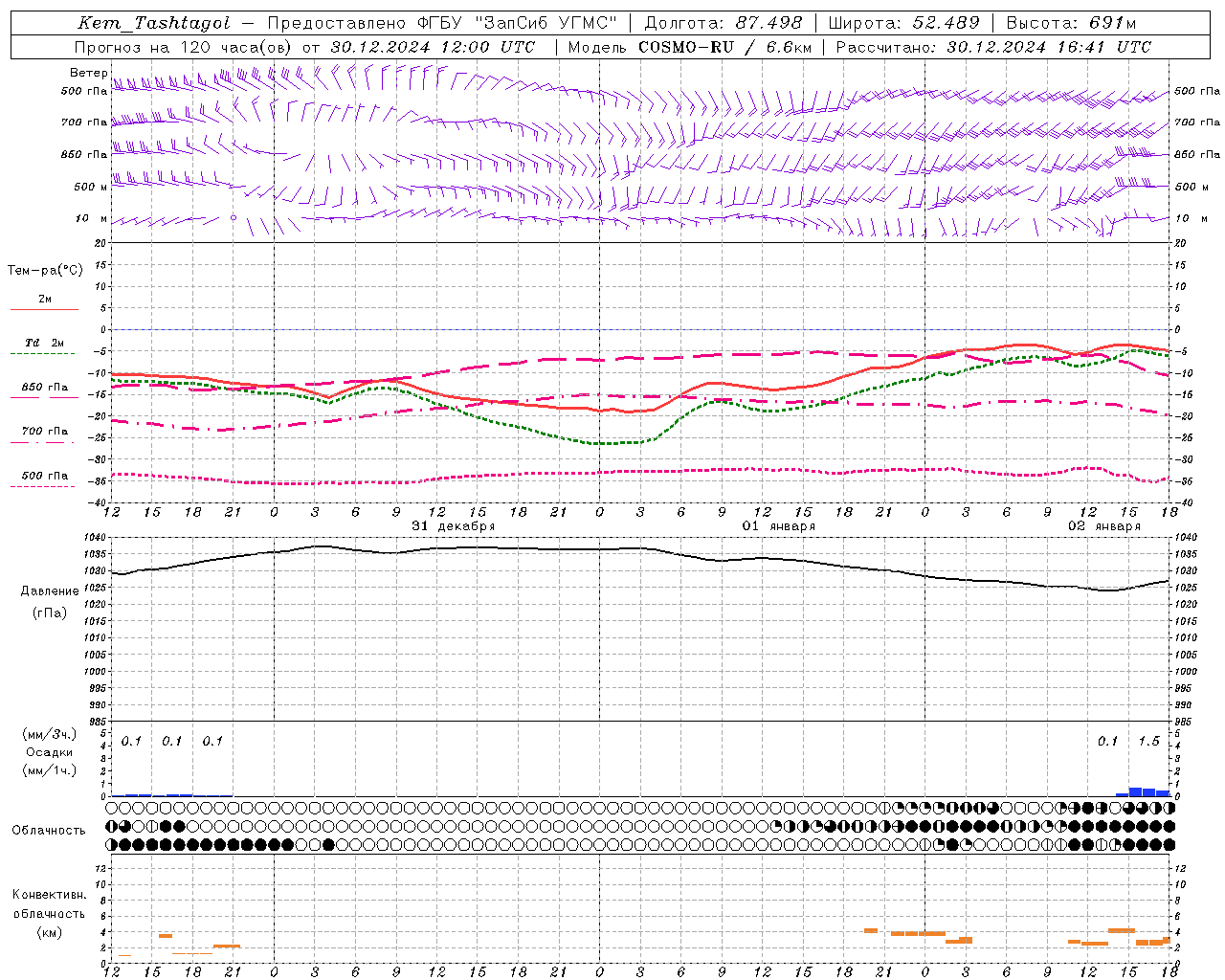Click the latitude value Широта: 52.489
Image resolution: width=1225 pixels, height=980 pixels.
[x=904, y=24]
